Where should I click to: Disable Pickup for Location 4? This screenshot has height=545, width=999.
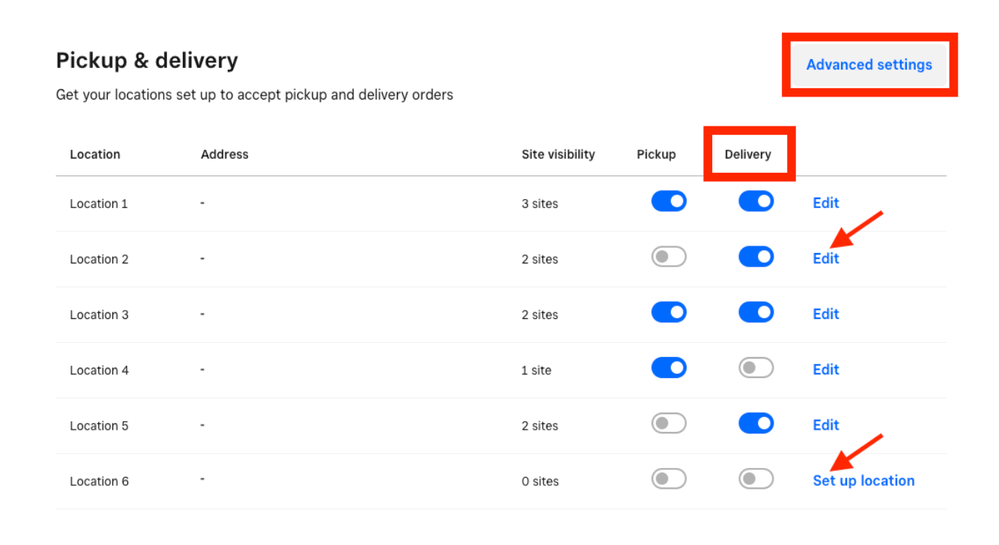tap(668, 369)
